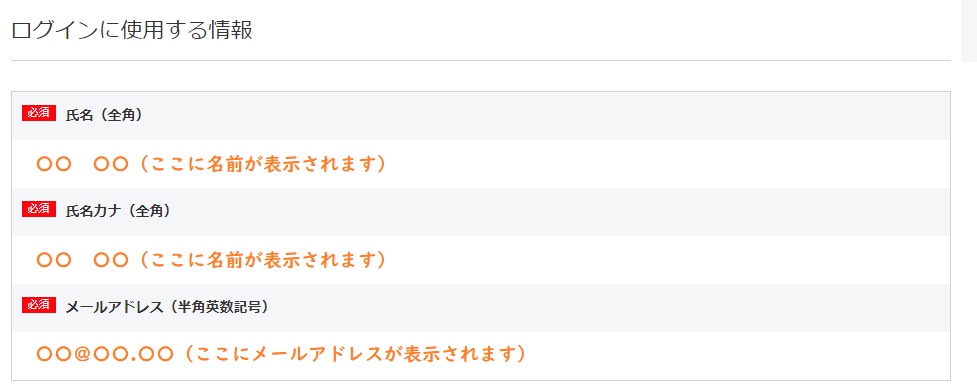
Task: Click the horizontal divider below the heading
Action: [481, 60]
